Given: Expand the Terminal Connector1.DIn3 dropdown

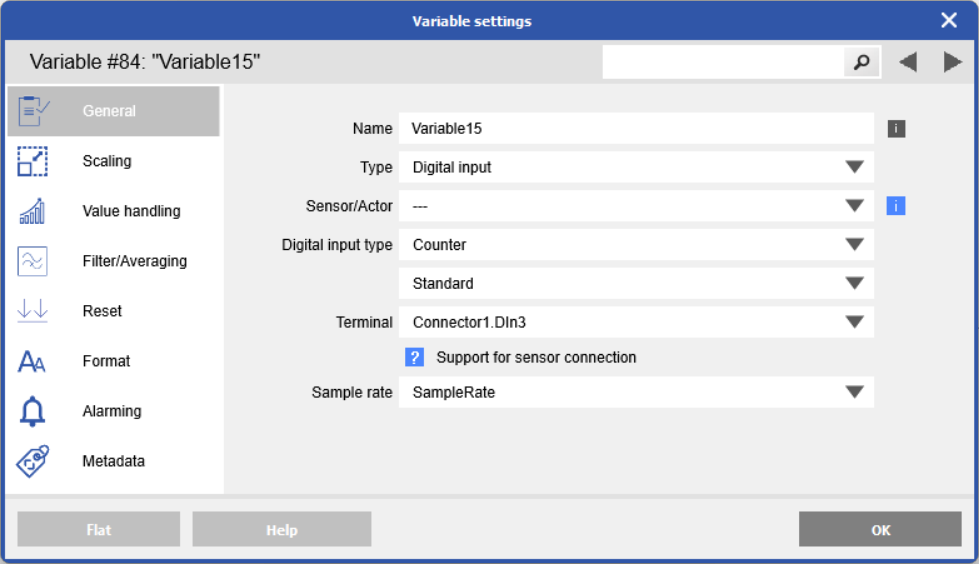Looking at the screenshot, I should coord(854,322).
